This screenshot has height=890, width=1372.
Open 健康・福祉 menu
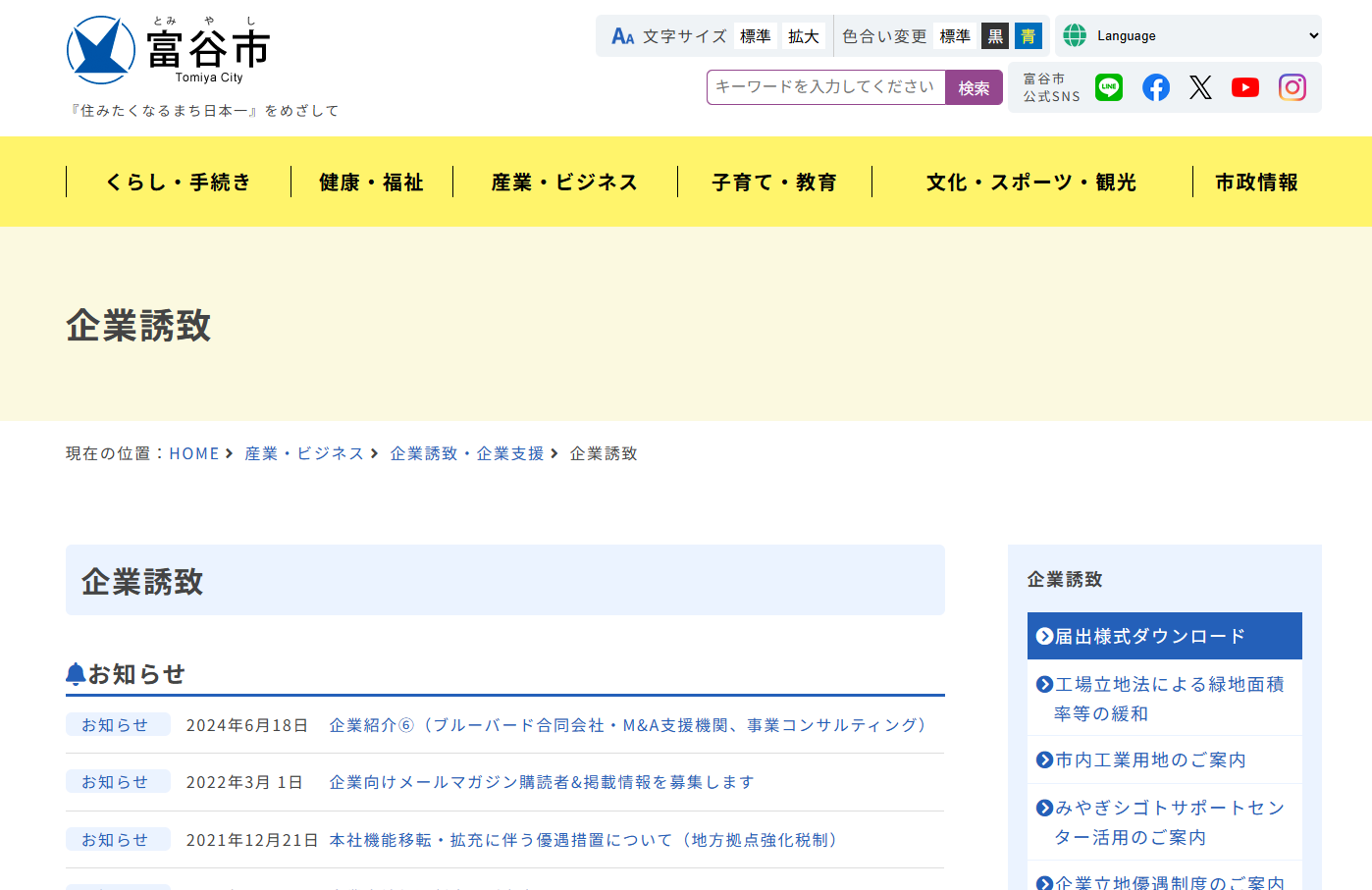[372, 182]
